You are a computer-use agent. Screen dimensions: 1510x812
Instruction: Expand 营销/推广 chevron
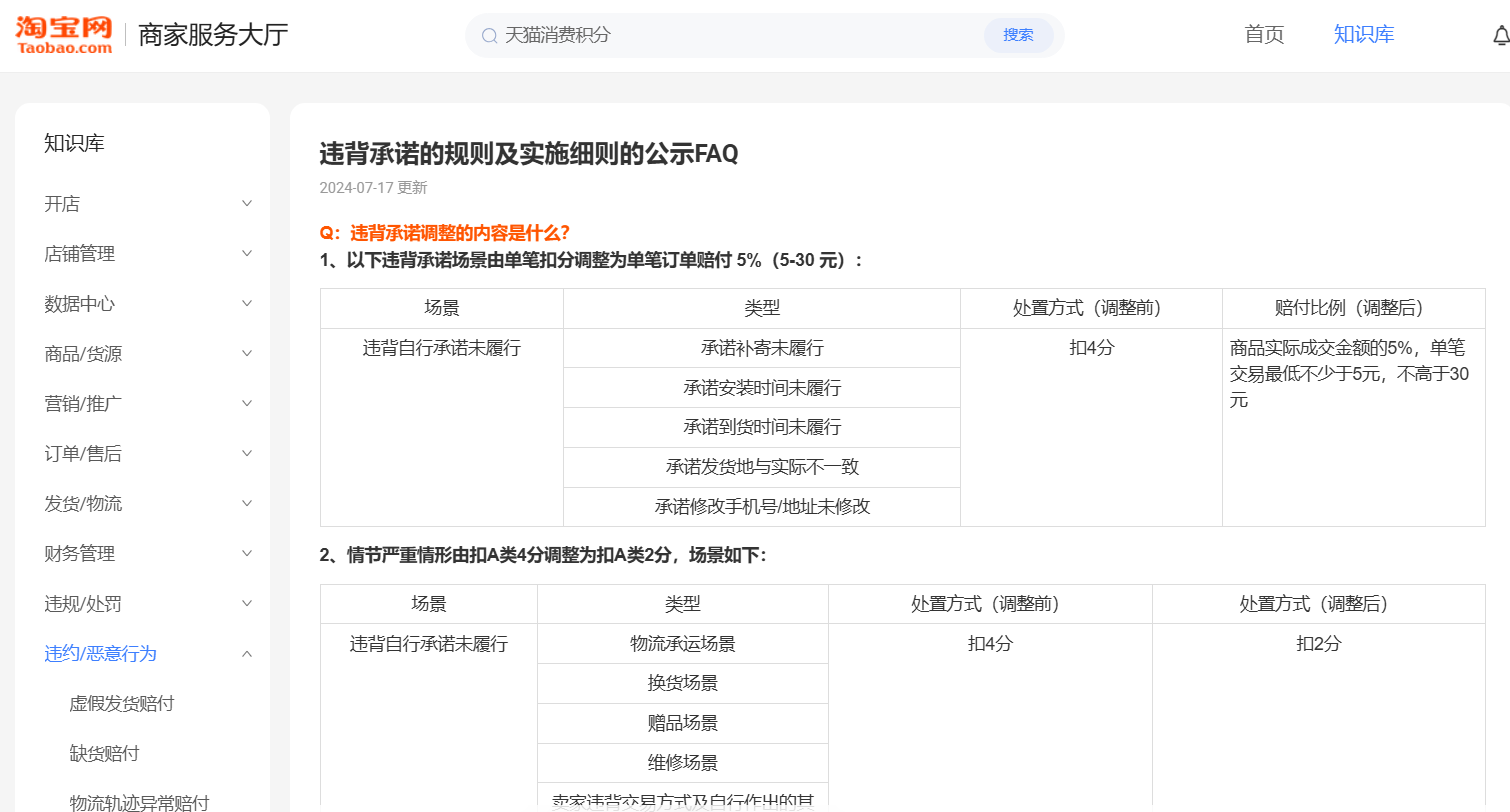[x=247, y=404]
